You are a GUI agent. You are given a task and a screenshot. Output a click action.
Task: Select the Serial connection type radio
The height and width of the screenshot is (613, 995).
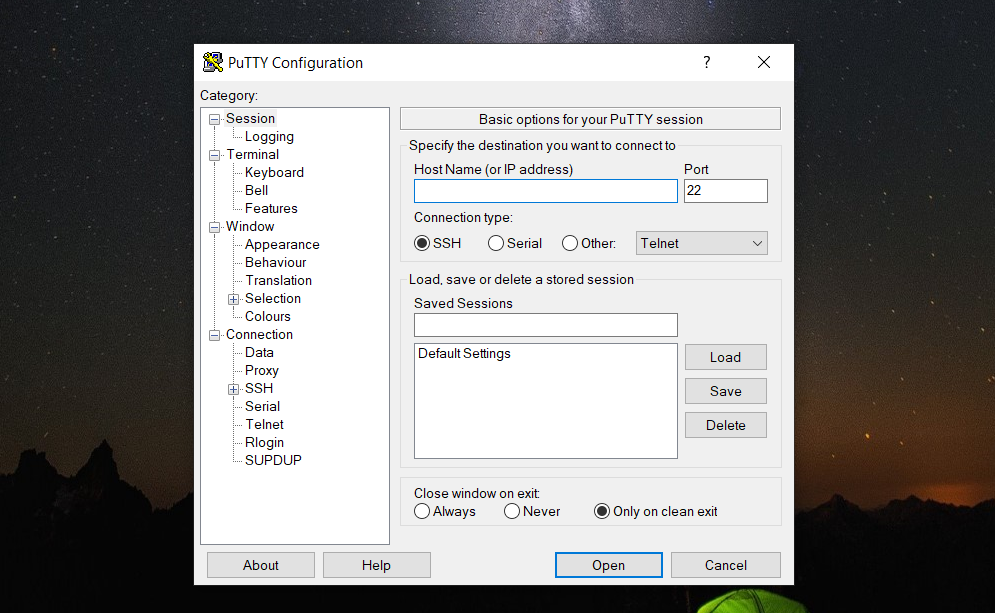[496, 243]
